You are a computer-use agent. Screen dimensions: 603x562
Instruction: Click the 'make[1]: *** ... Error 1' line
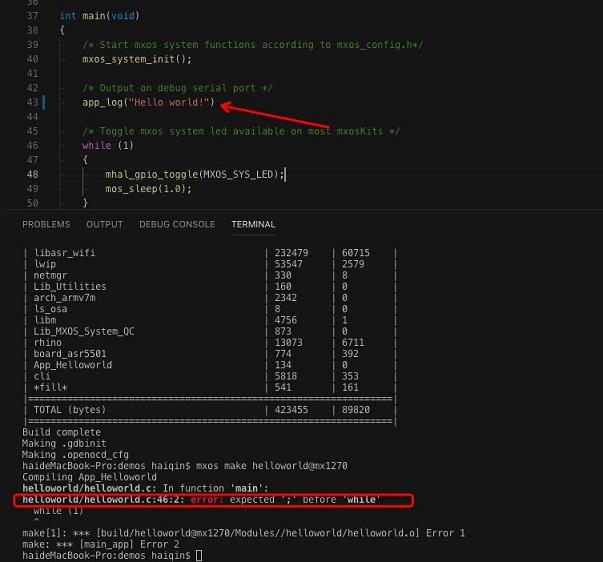point(243,533)
